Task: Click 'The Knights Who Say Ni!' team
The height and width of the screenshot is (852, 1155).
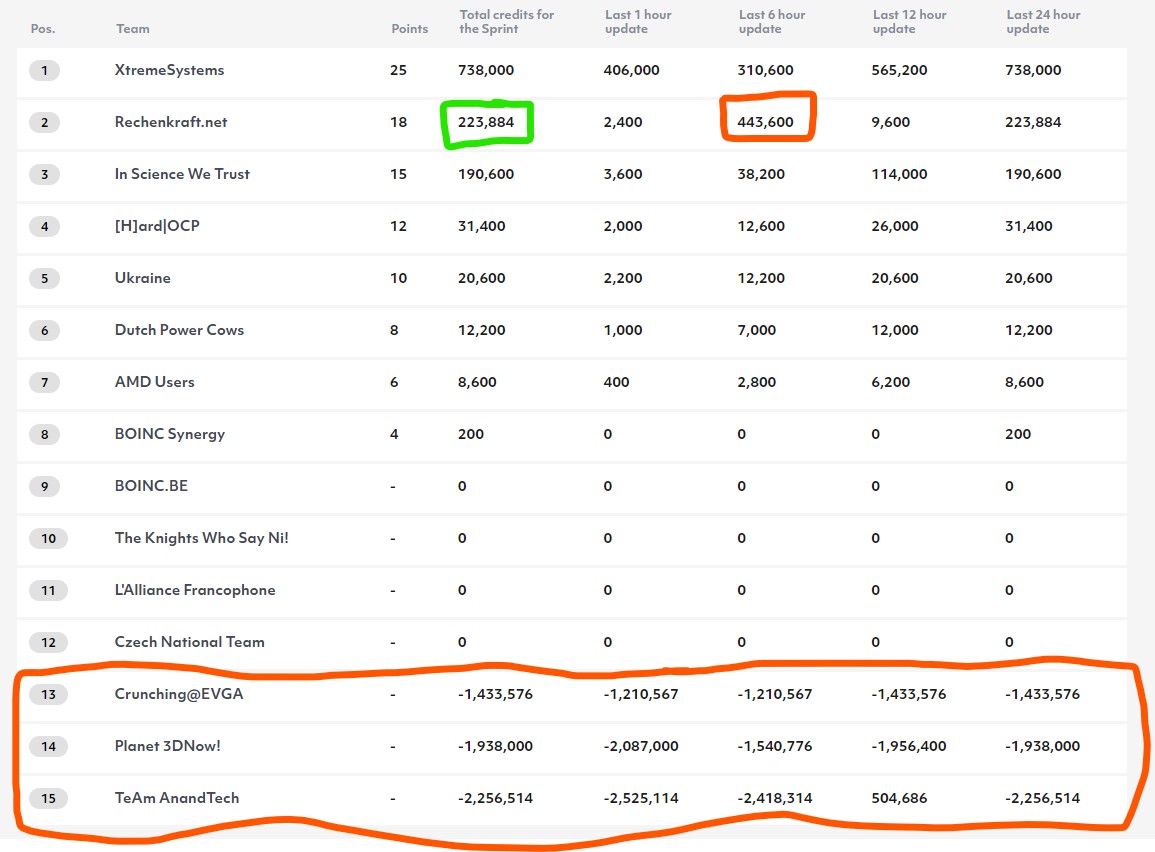Action: click(201, 538)
